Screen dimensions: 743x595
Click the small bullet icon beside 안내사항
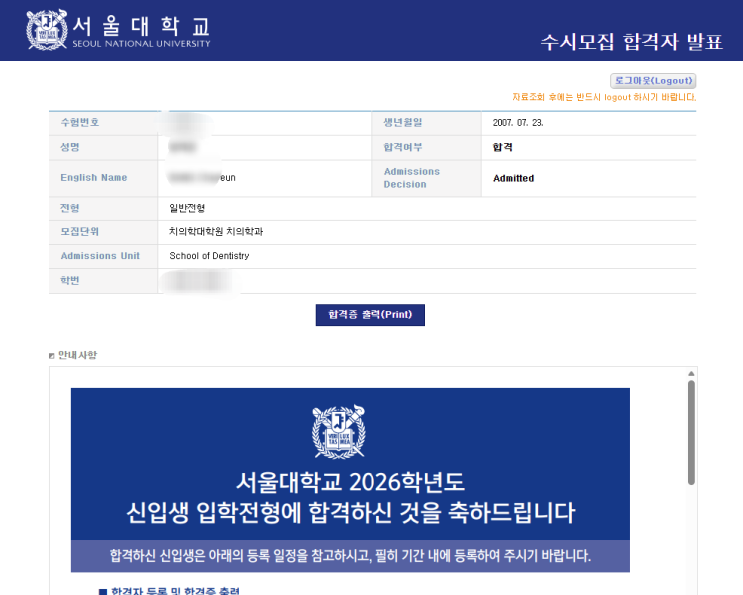coord(52,356)
